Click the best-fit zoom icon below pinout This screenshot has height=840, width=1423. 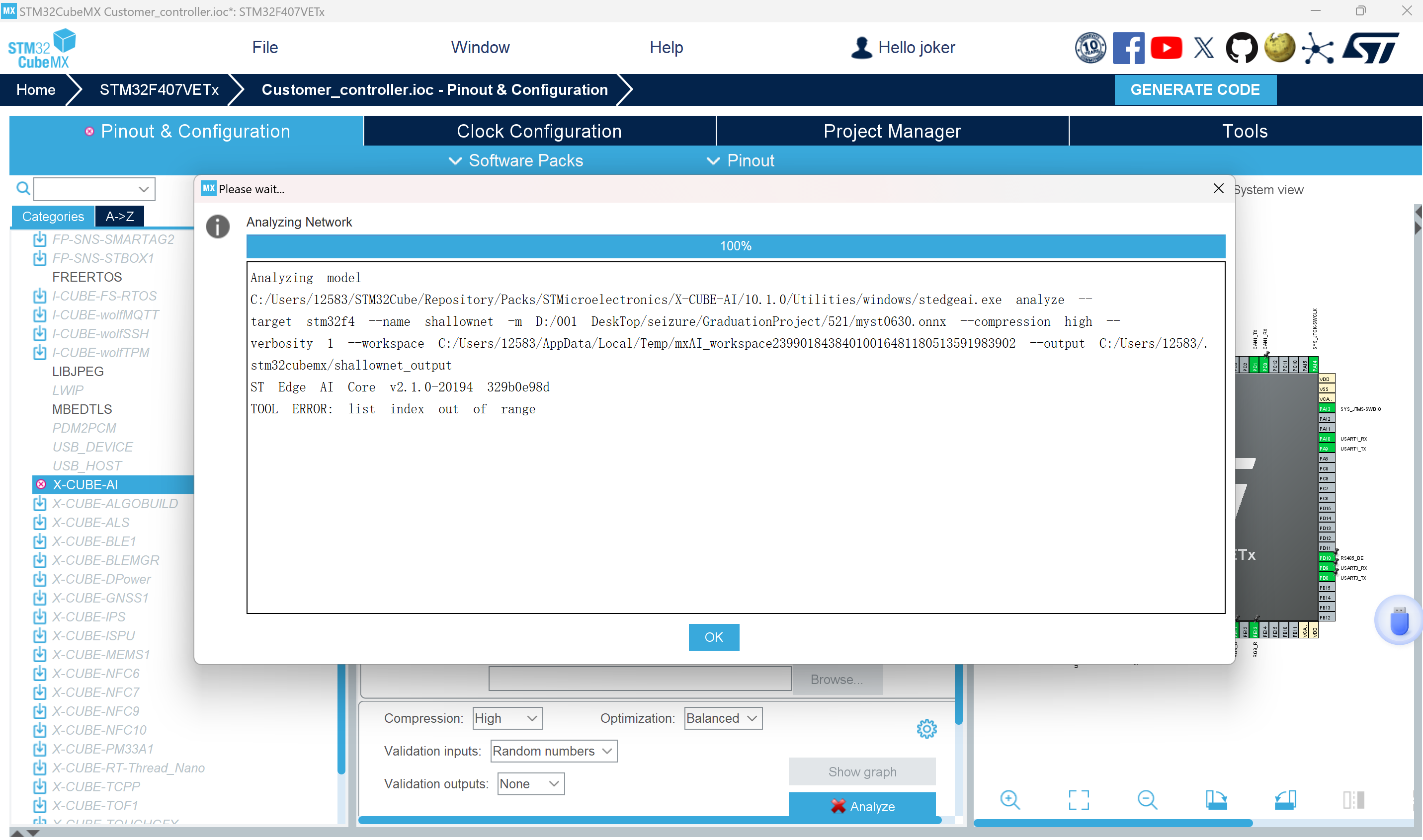(x=1078, y=800)
